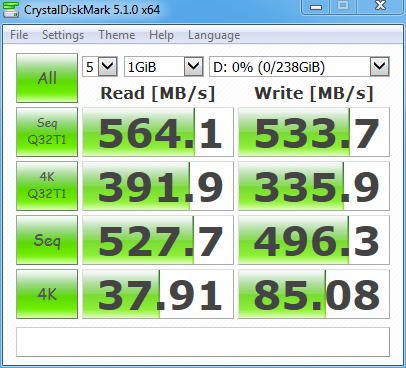Select the Seq write result 496.3
Screen dimensions: 406x368
[x=314, y=240]
